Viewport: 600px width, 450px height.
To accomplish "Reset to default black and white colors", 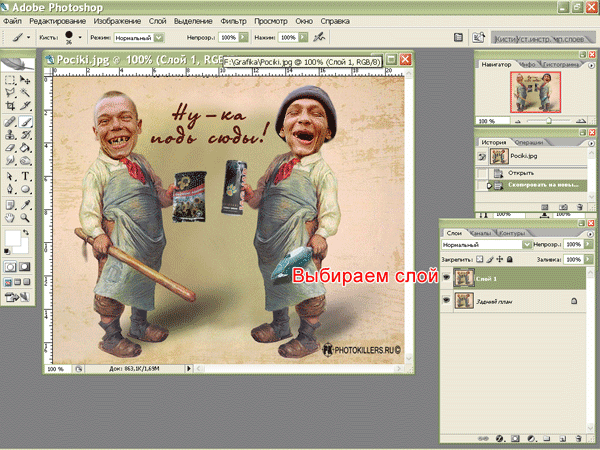I will coord(7,251).
